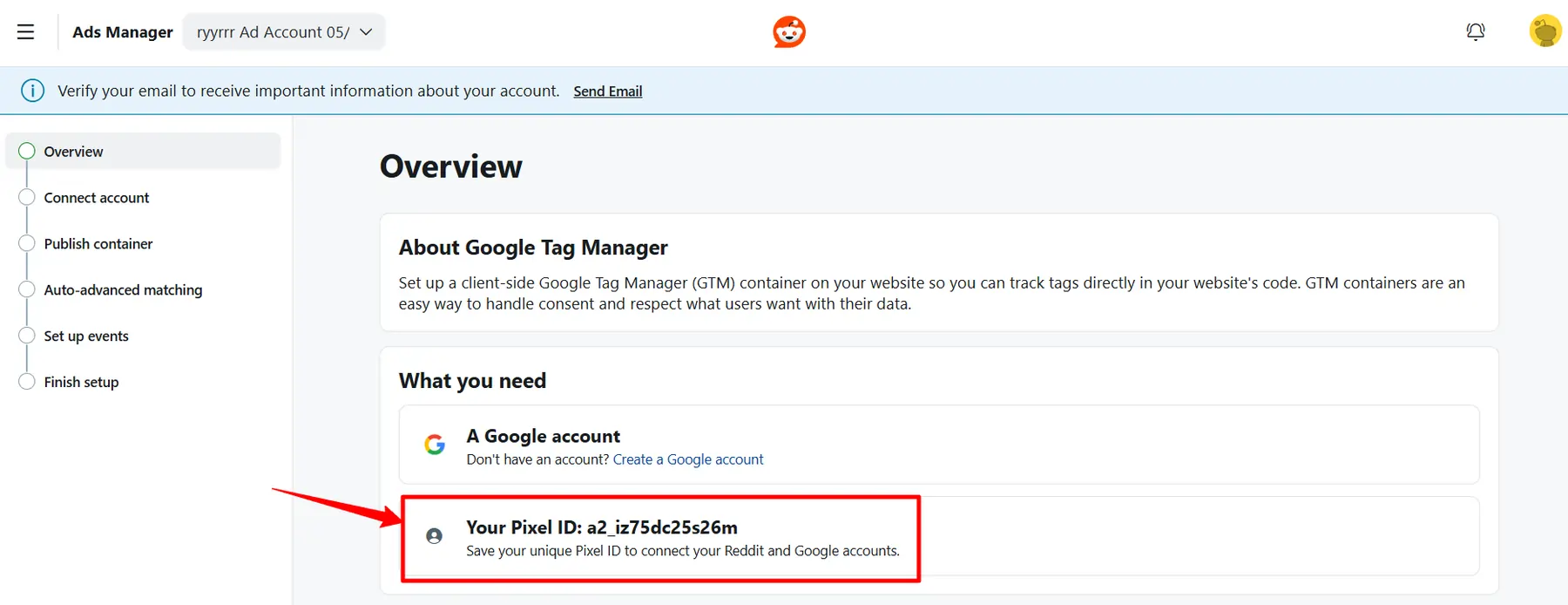This screenshot has height=605, width=1568.
Task: Jump to the Finish setup step
Action: [x=81, y=383]
